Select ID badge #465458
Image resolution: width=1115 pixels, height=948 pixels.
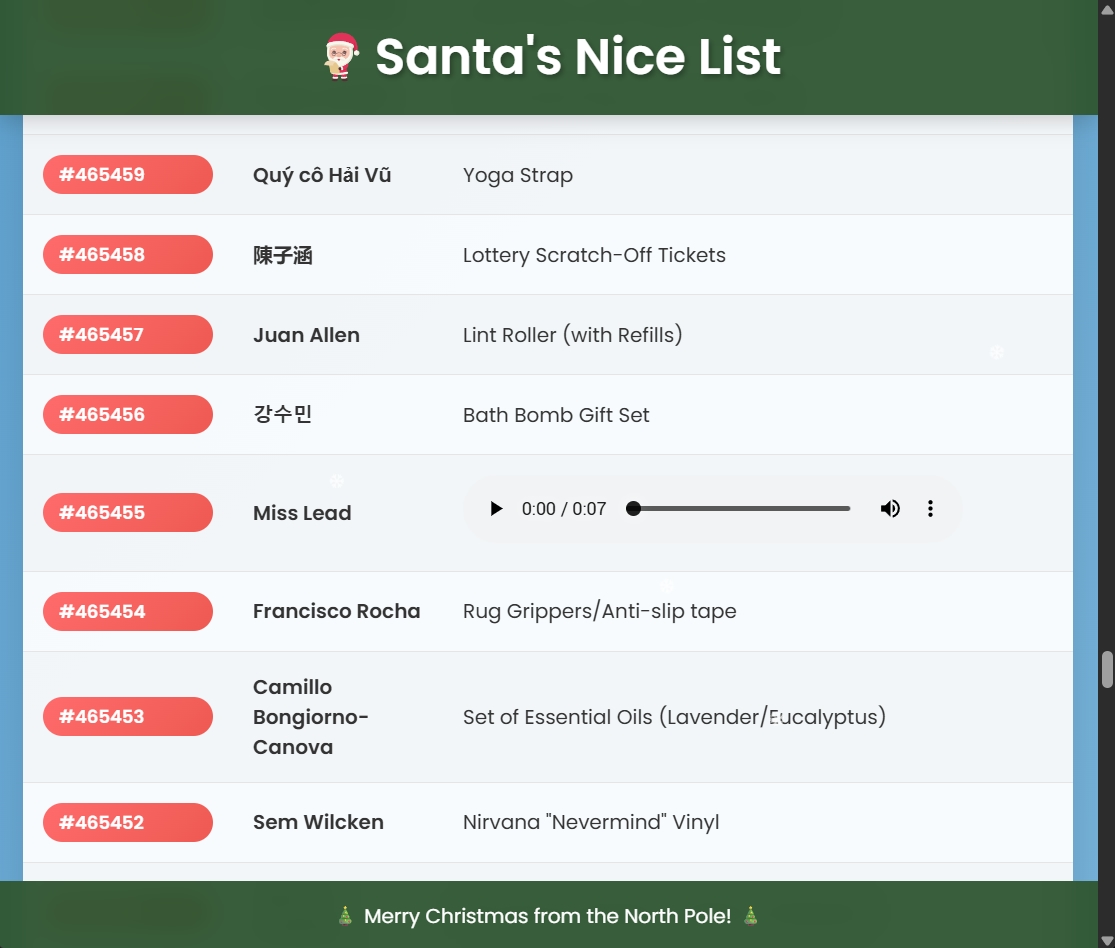[x=128, y=255]
